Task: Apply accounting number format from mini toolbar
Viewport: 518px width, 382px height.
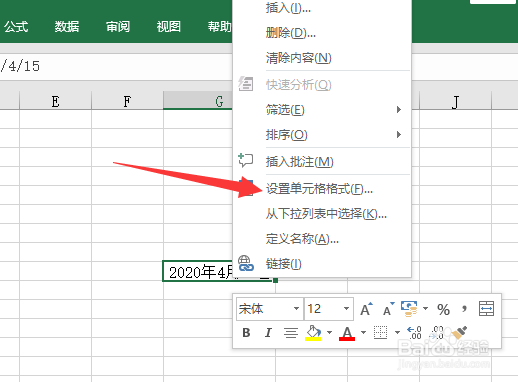Action: [409, 309]
